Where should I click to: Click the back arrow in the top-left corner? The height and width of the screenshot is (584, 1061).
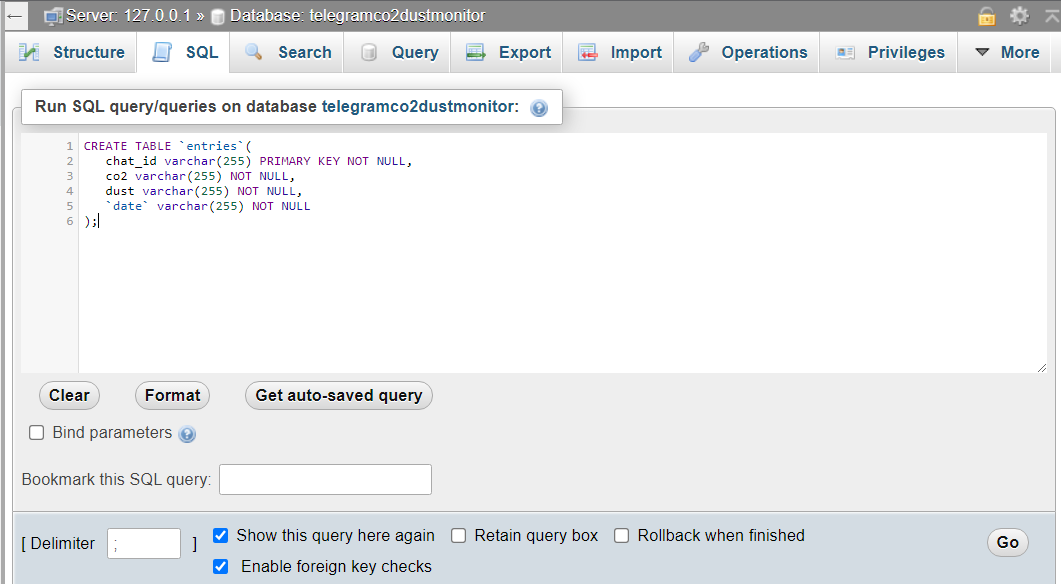coord(14,16)
